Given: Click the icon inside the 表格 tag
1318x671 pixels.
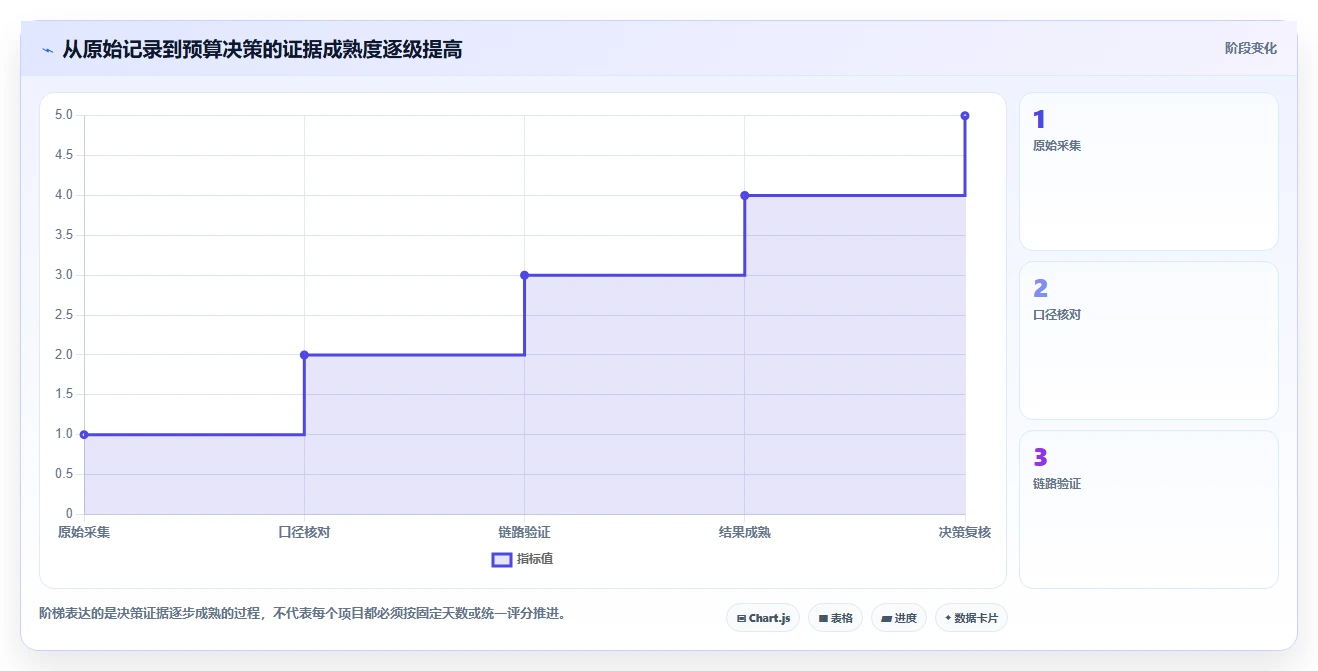Looking at the screenshot, I should pos(823,618).
